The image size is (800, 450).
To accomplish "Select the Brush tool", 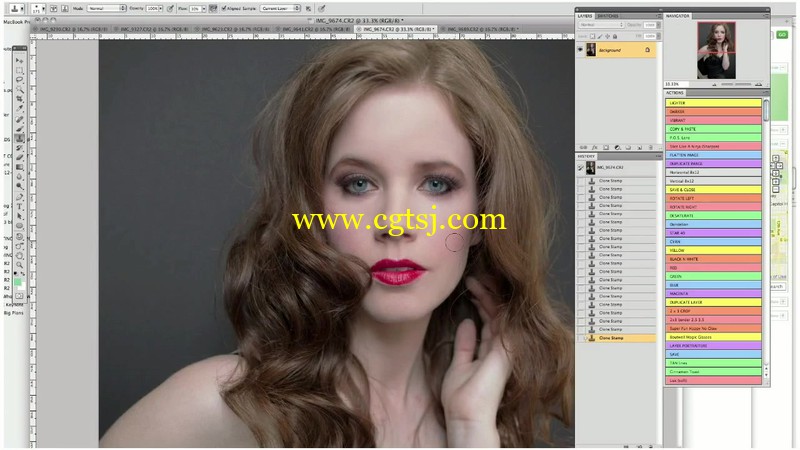I will click(20, 129).
